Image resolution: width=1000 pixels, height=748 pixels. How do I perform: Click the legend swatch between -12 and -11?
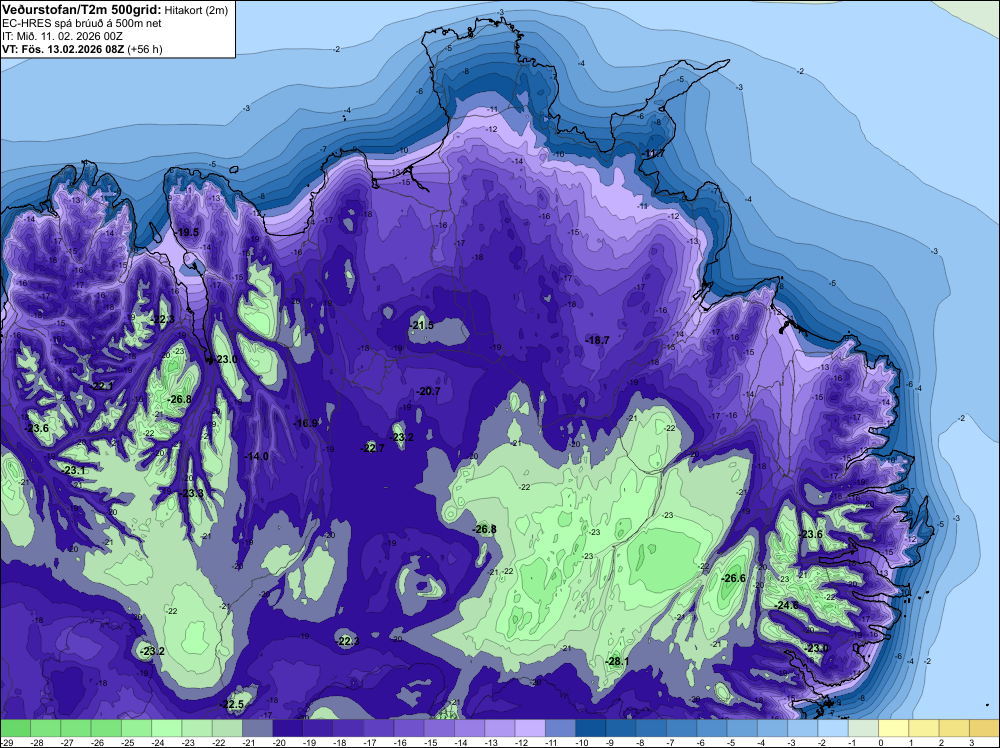click(530, 728)
